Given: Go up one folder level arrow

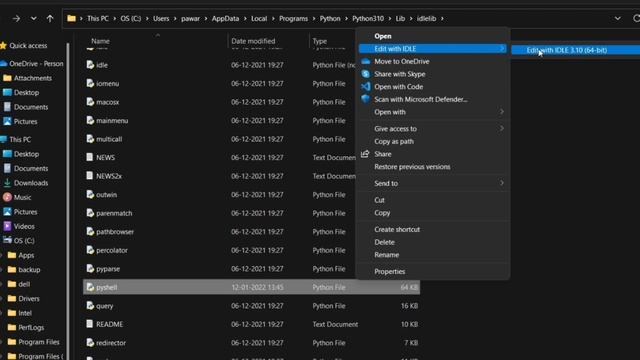Looking at the screenshot, I should click(50, 18).
